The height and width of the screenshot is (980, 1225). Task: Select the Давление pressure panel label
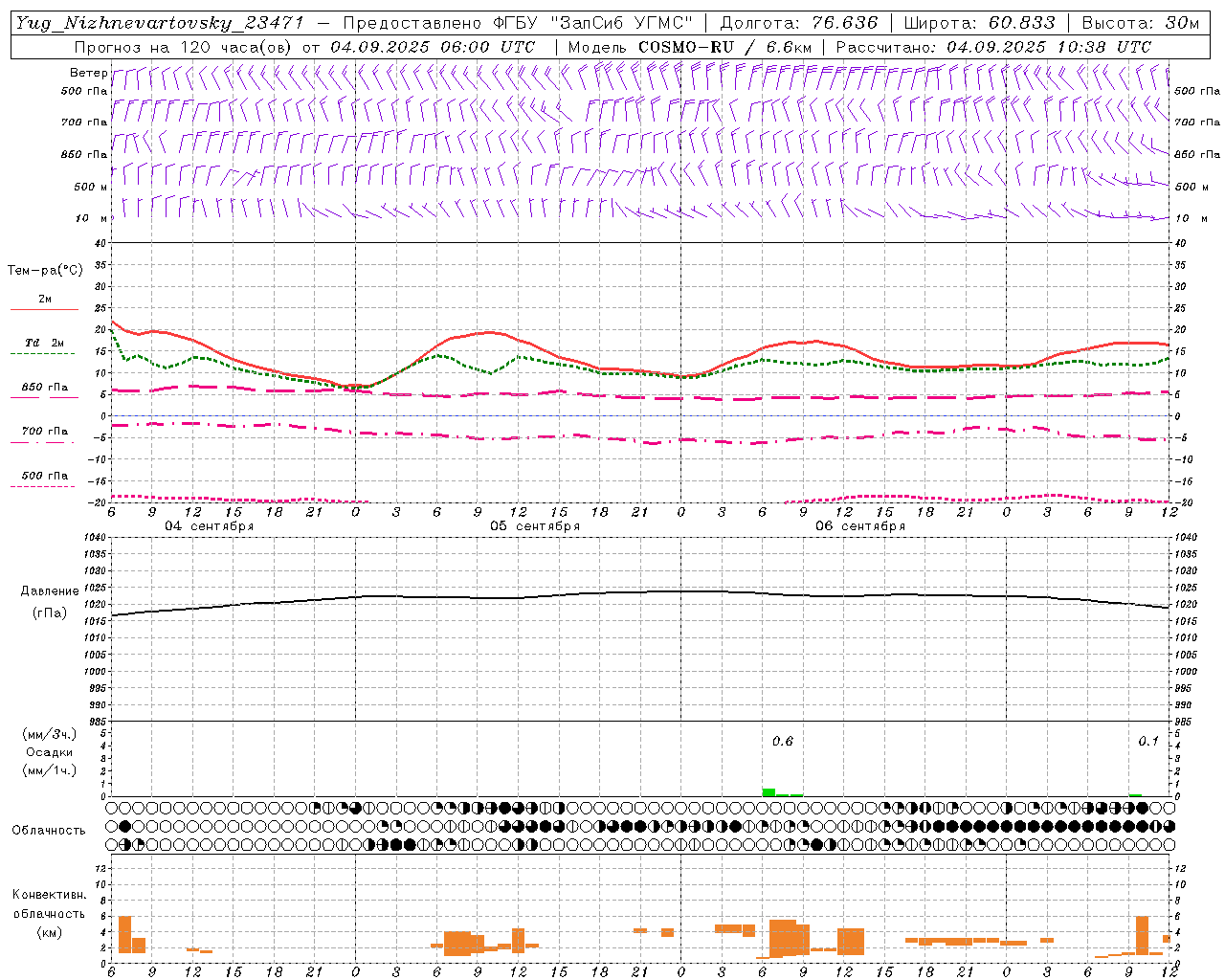pyautogui.click(x=50, y=591)
